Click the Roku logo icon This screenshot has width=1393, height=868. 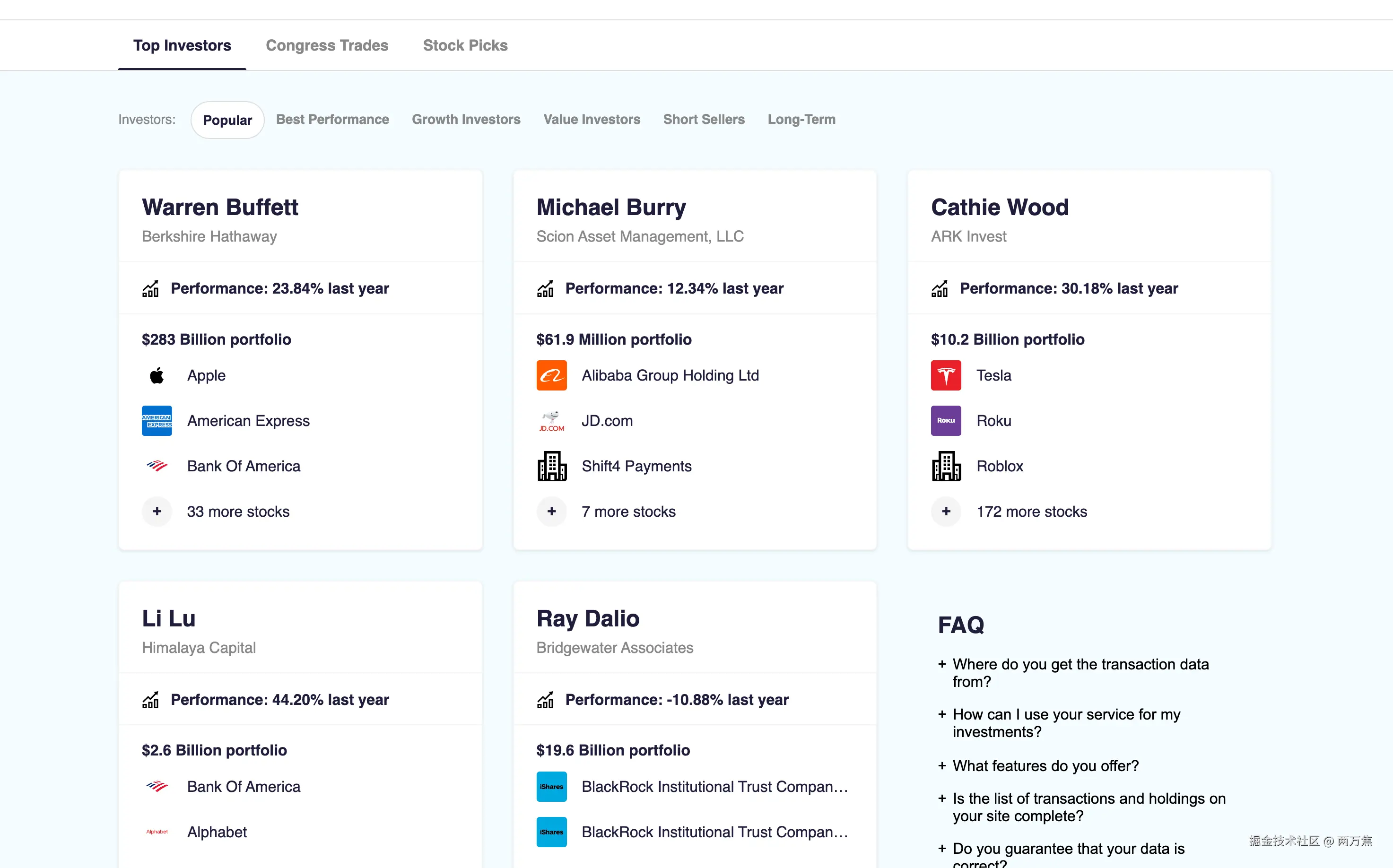pos(946,421)
